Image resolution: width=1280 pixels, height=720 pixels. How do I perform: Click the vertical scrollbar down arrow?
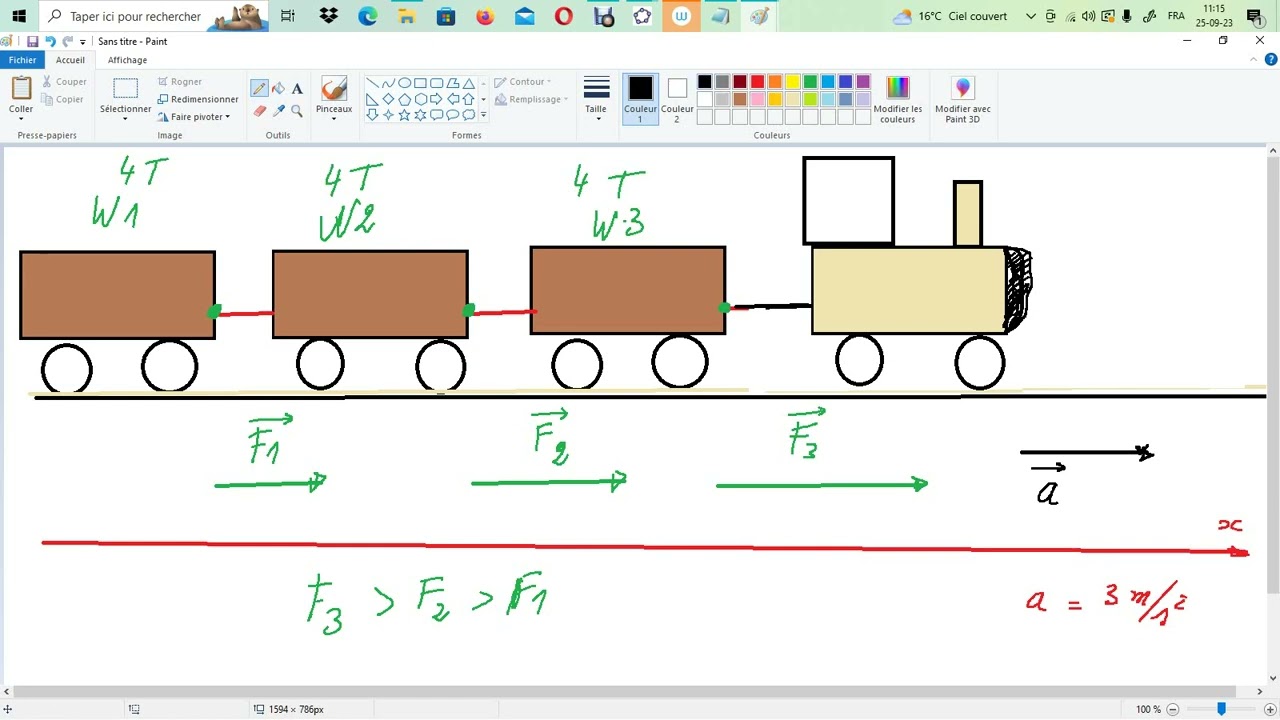pyautogui.click(x=1272, y=678)
